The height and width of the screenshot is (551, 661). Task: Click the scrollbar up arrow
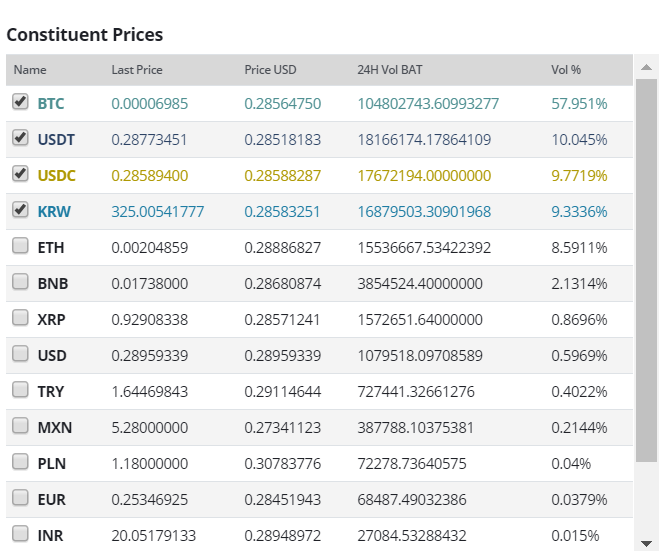646,67
